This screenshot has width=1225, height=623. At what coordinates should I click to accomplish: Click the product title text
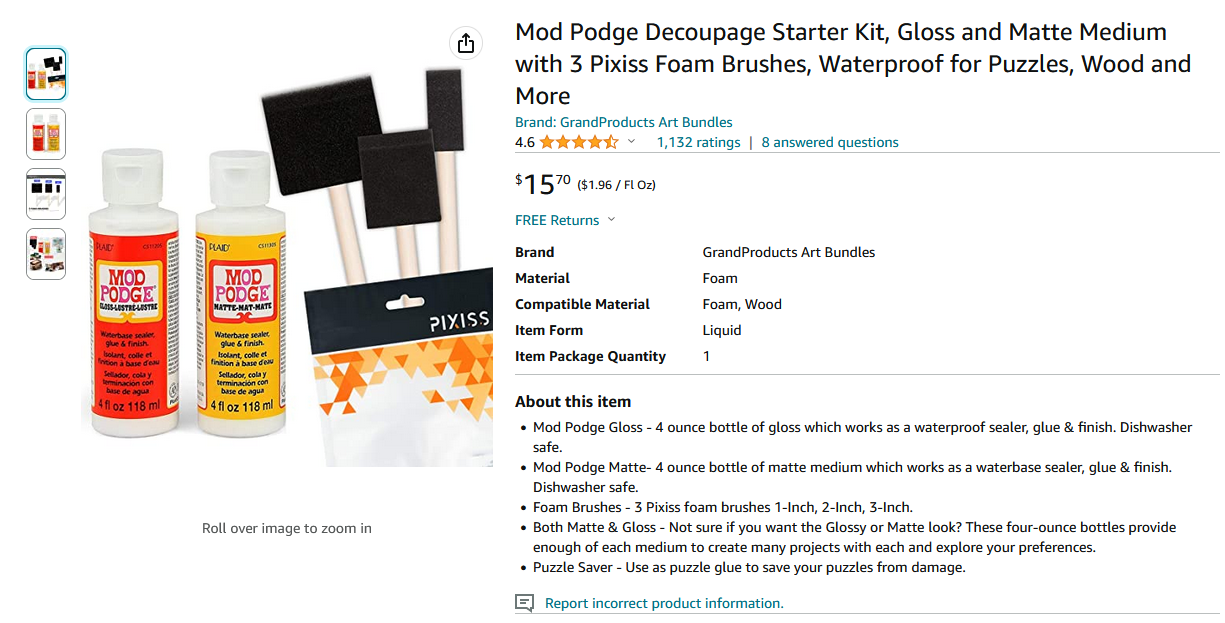tap(853, 64)
